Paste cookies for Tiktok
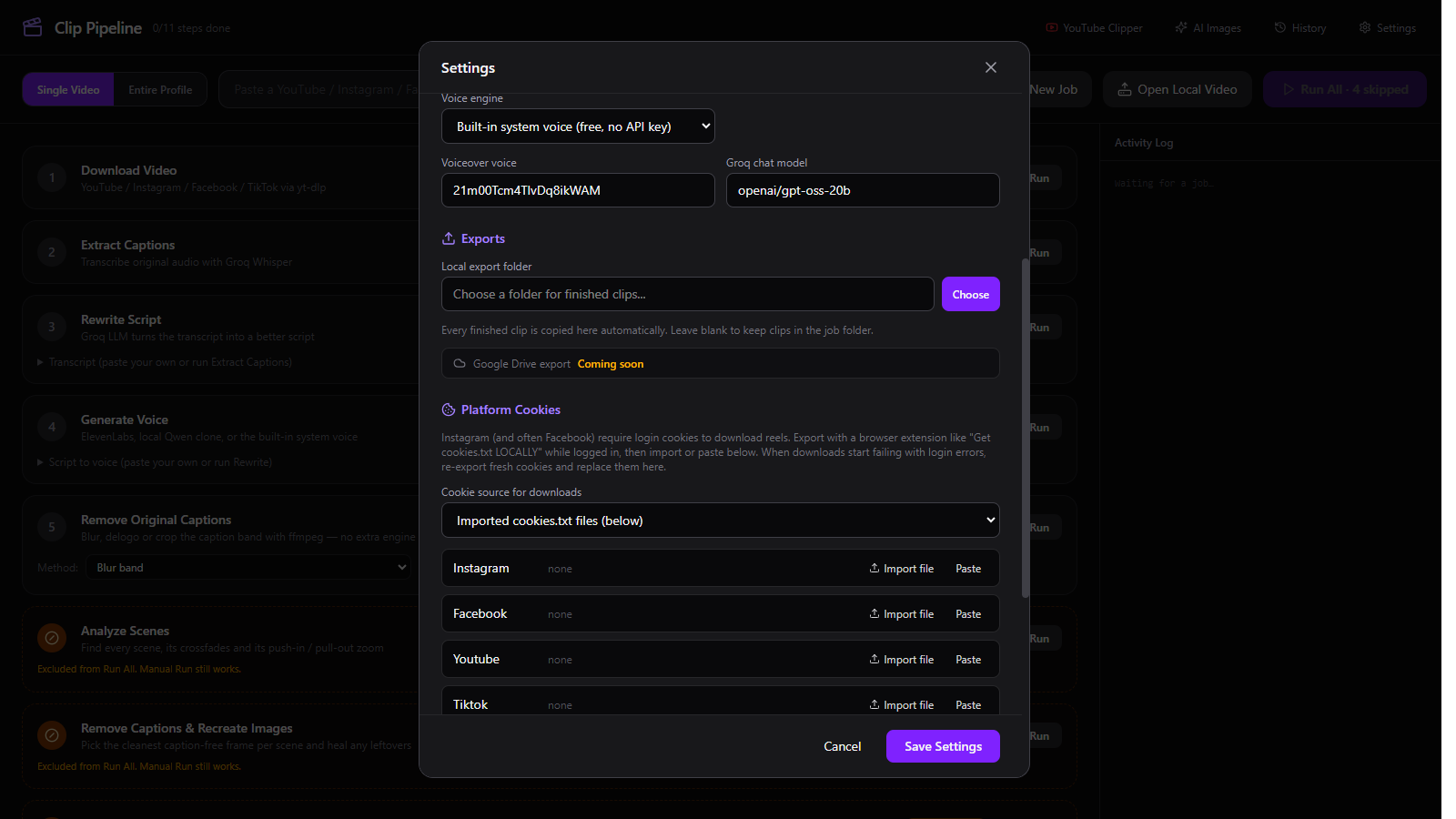This screenshot has width=1456, height=819. click(x=968, y=705)
